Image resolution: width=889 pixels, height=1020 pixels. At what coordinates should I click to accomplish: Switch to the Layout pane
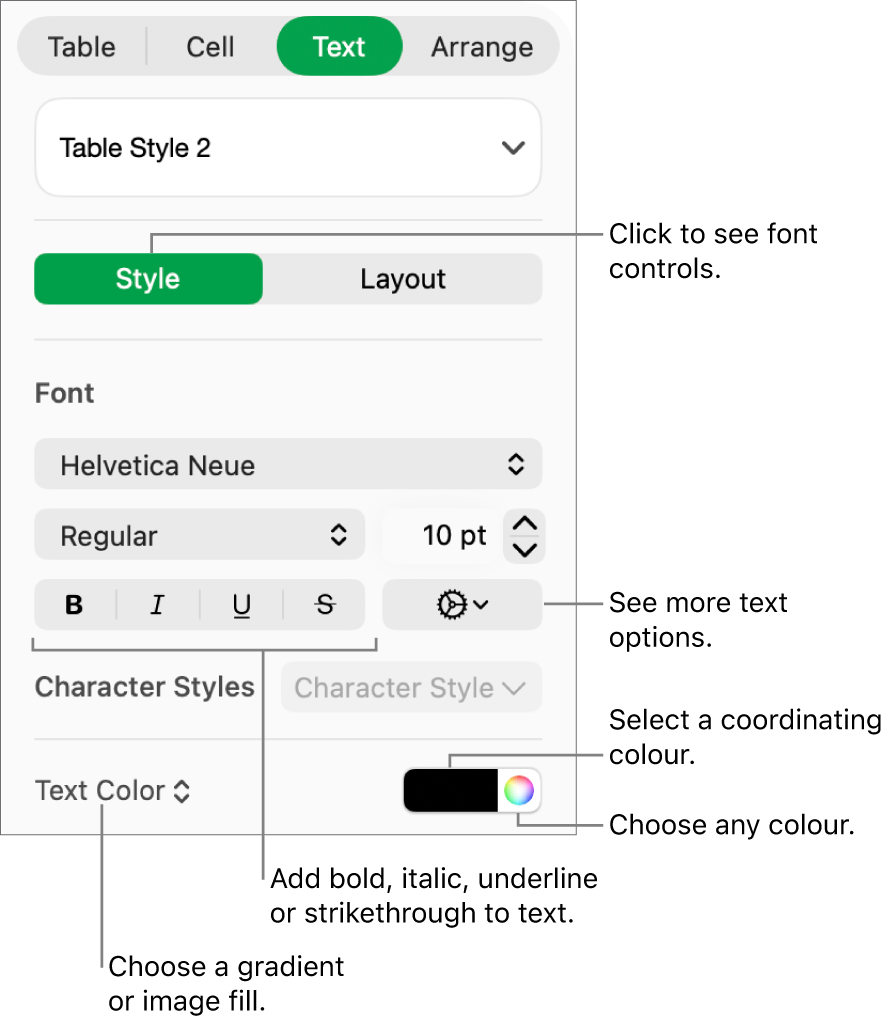tap(402, 279)
